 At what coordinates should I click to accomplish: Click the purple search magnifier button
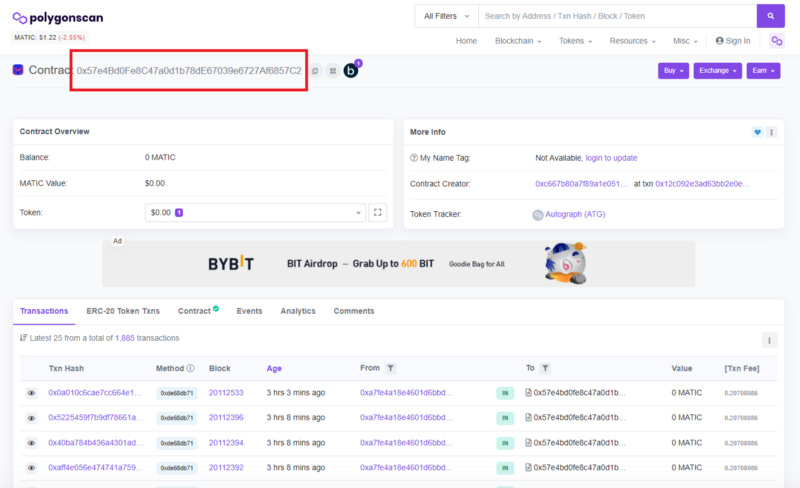pyautogui.click(x=770, y=16)
